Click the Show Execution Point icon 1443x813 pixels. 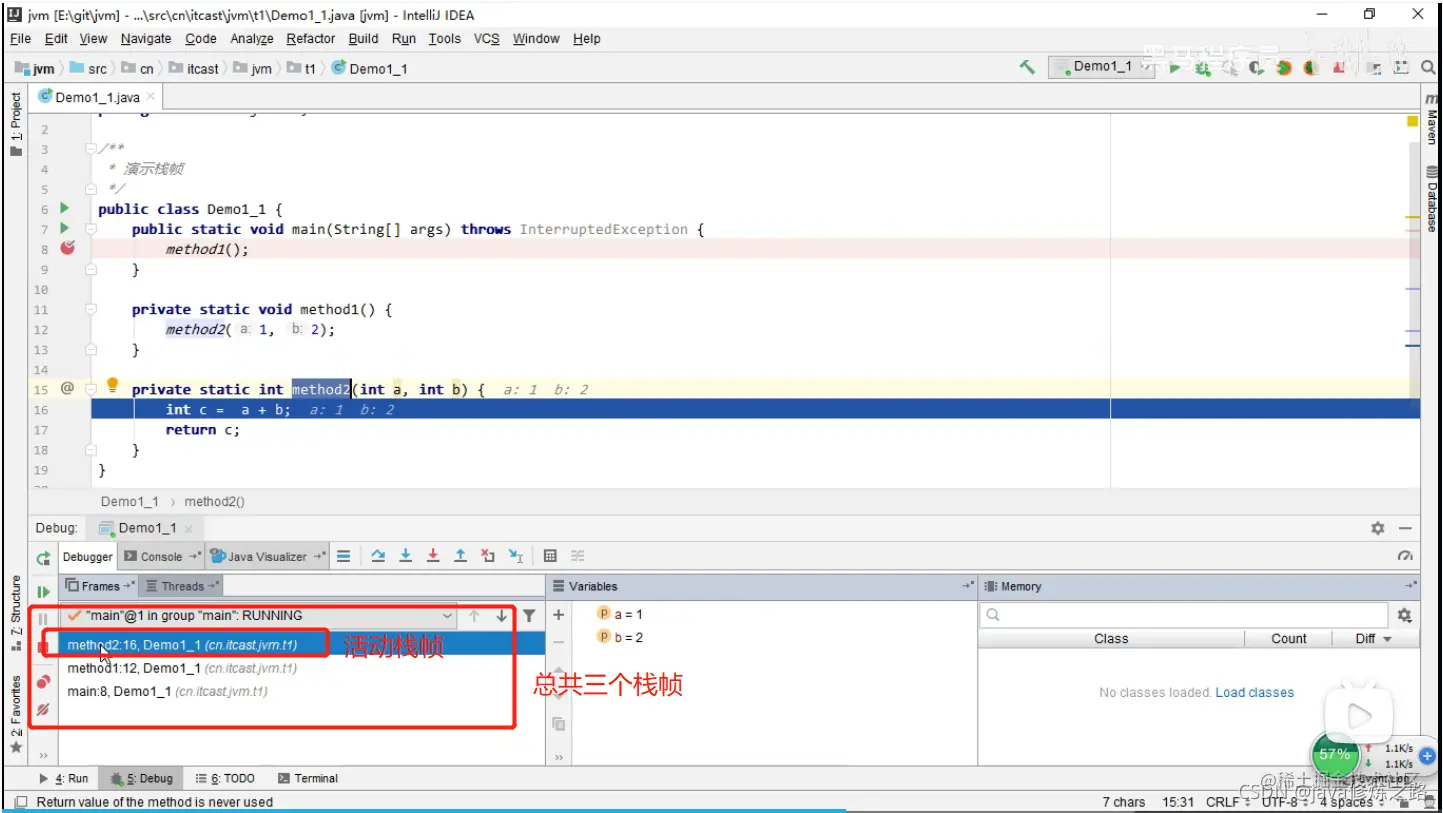click(x=343, y=556)
